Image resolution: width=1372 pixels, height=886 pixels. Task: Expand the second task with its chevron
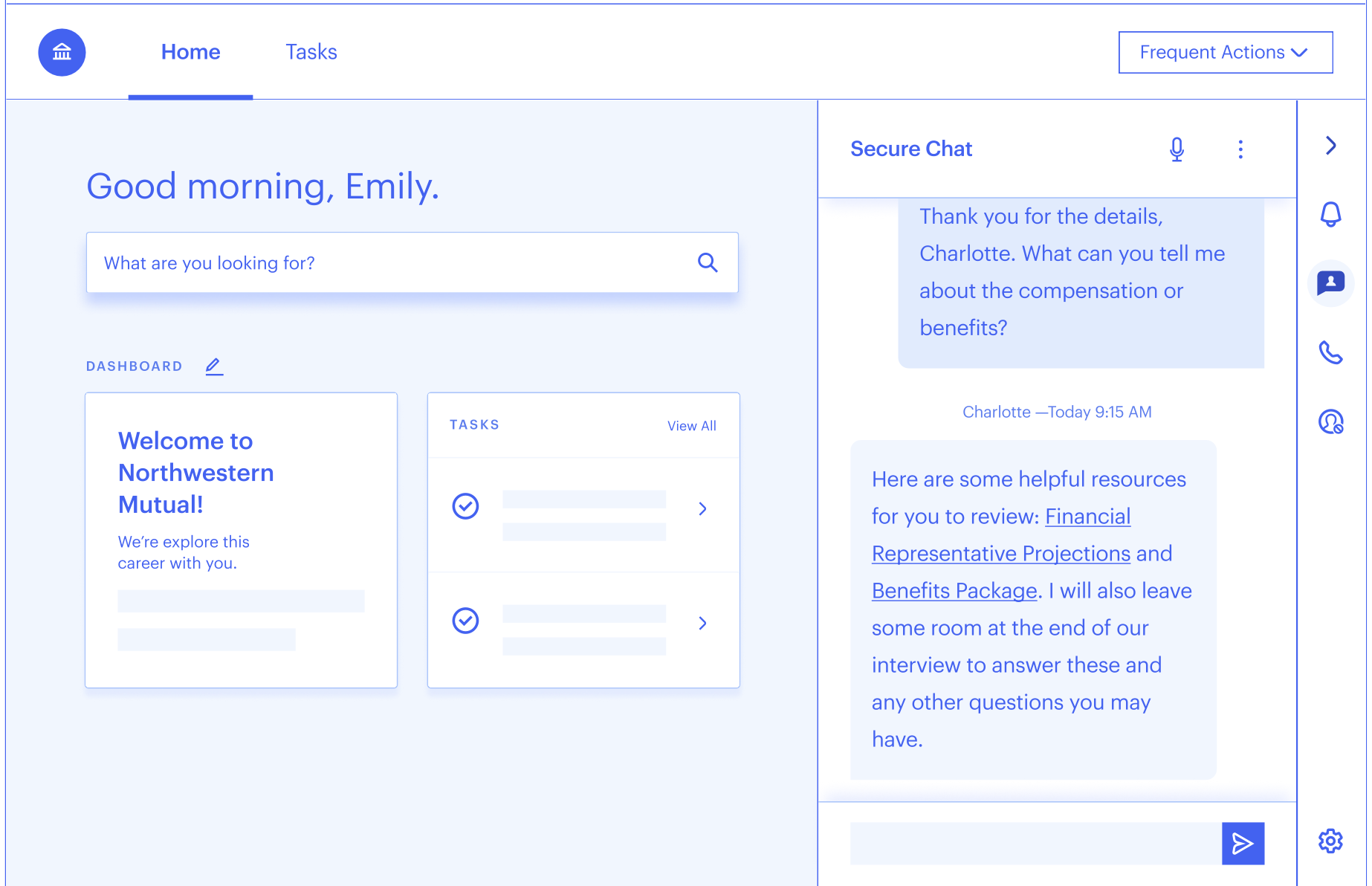(x=702, y=623)
